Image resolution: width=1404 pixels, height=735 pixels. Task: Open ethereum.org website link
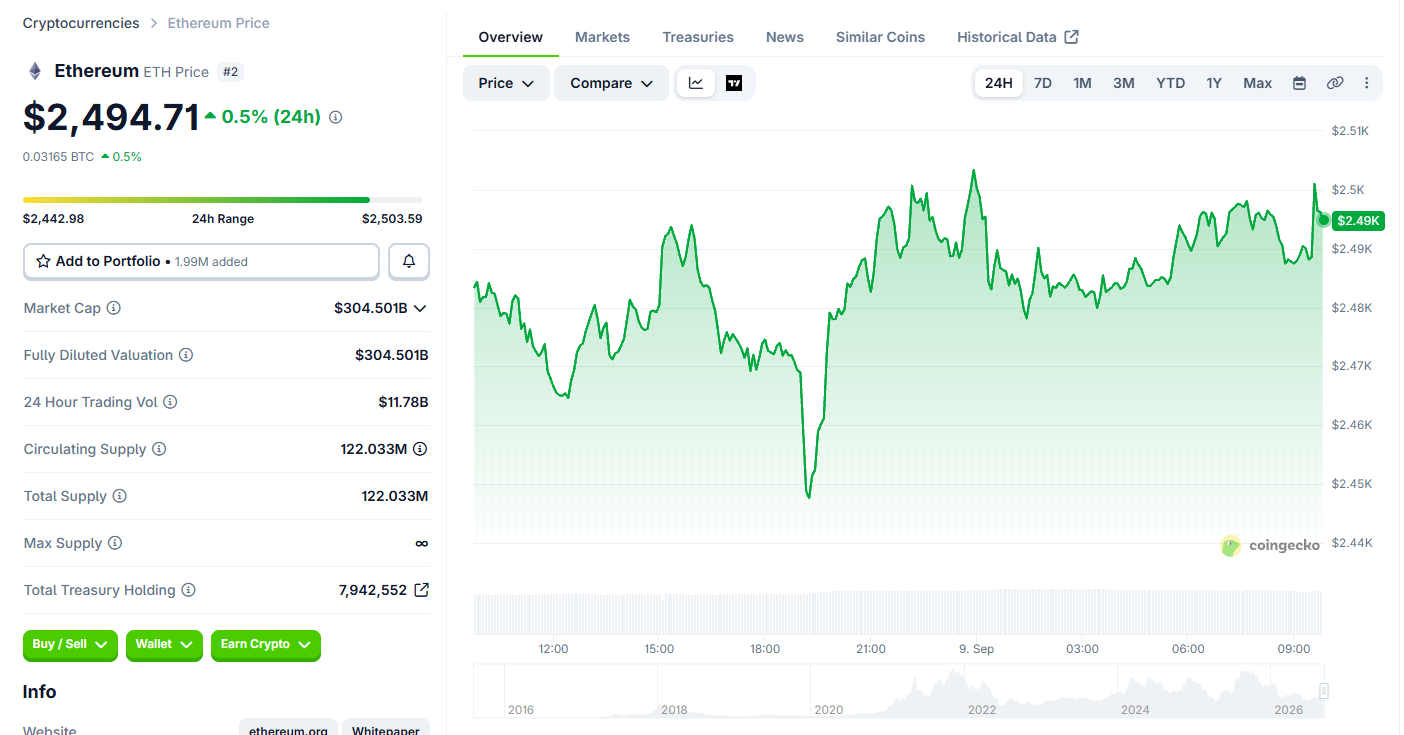[x=289, y=729]
